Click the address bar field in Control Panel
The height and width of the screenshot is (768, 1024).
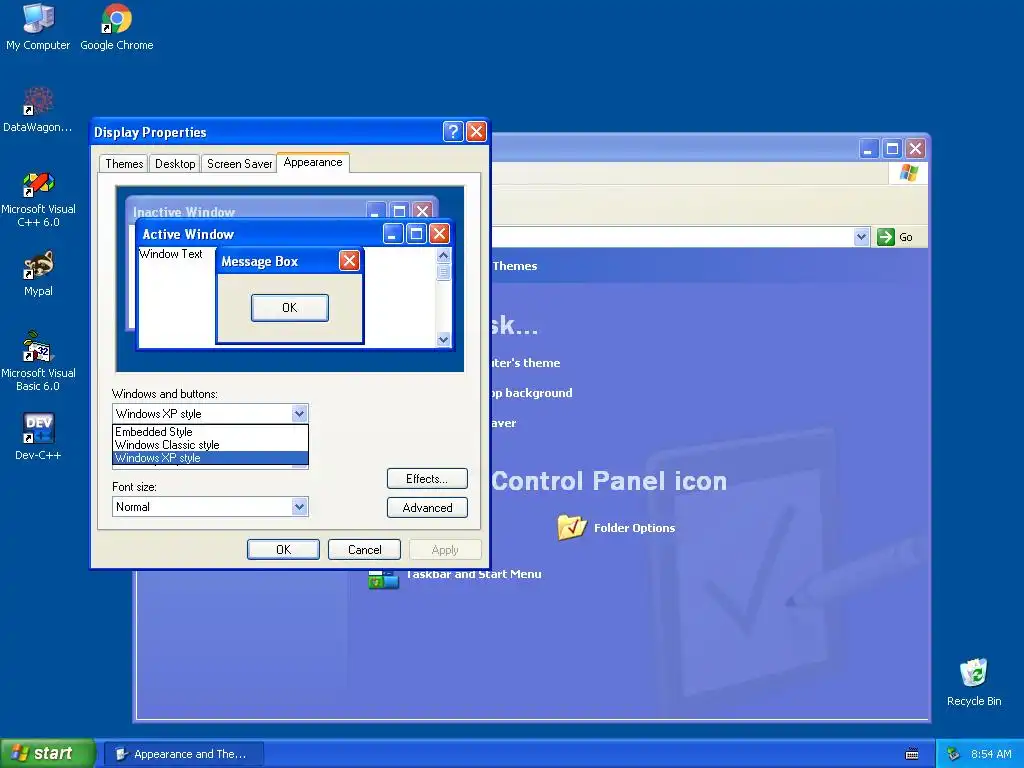point(672,237)
